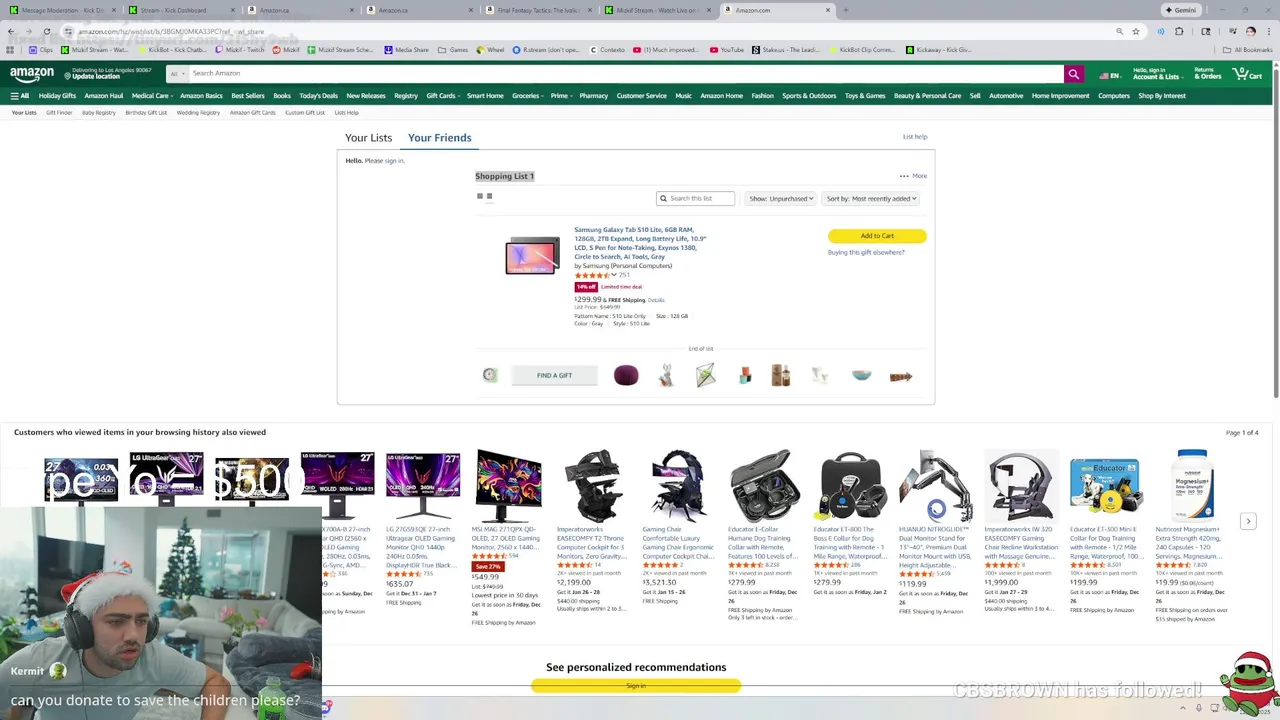Expand the Gift Cards nav dropdown

pos(443,96)
